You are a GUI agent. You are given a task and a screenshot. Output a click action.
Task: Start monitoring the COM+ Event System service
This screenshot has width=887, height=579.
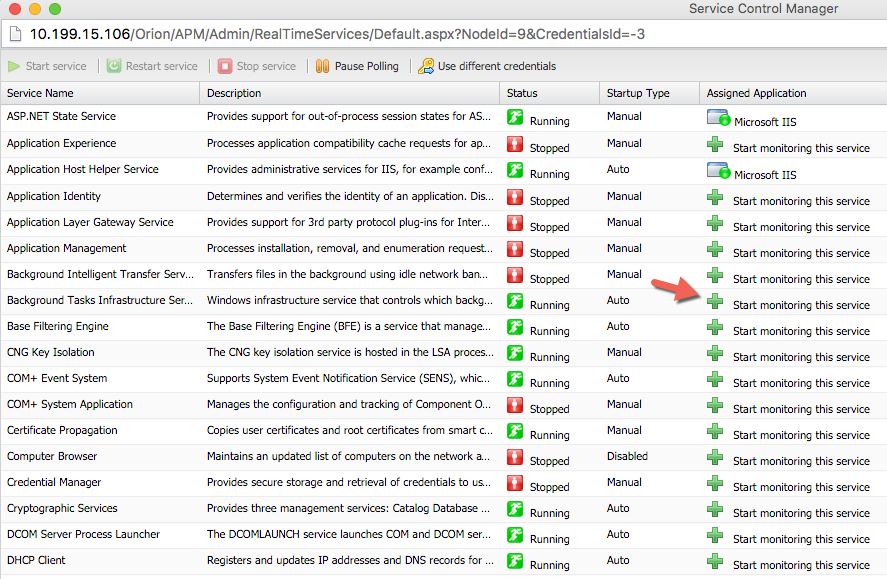(801, 383)
